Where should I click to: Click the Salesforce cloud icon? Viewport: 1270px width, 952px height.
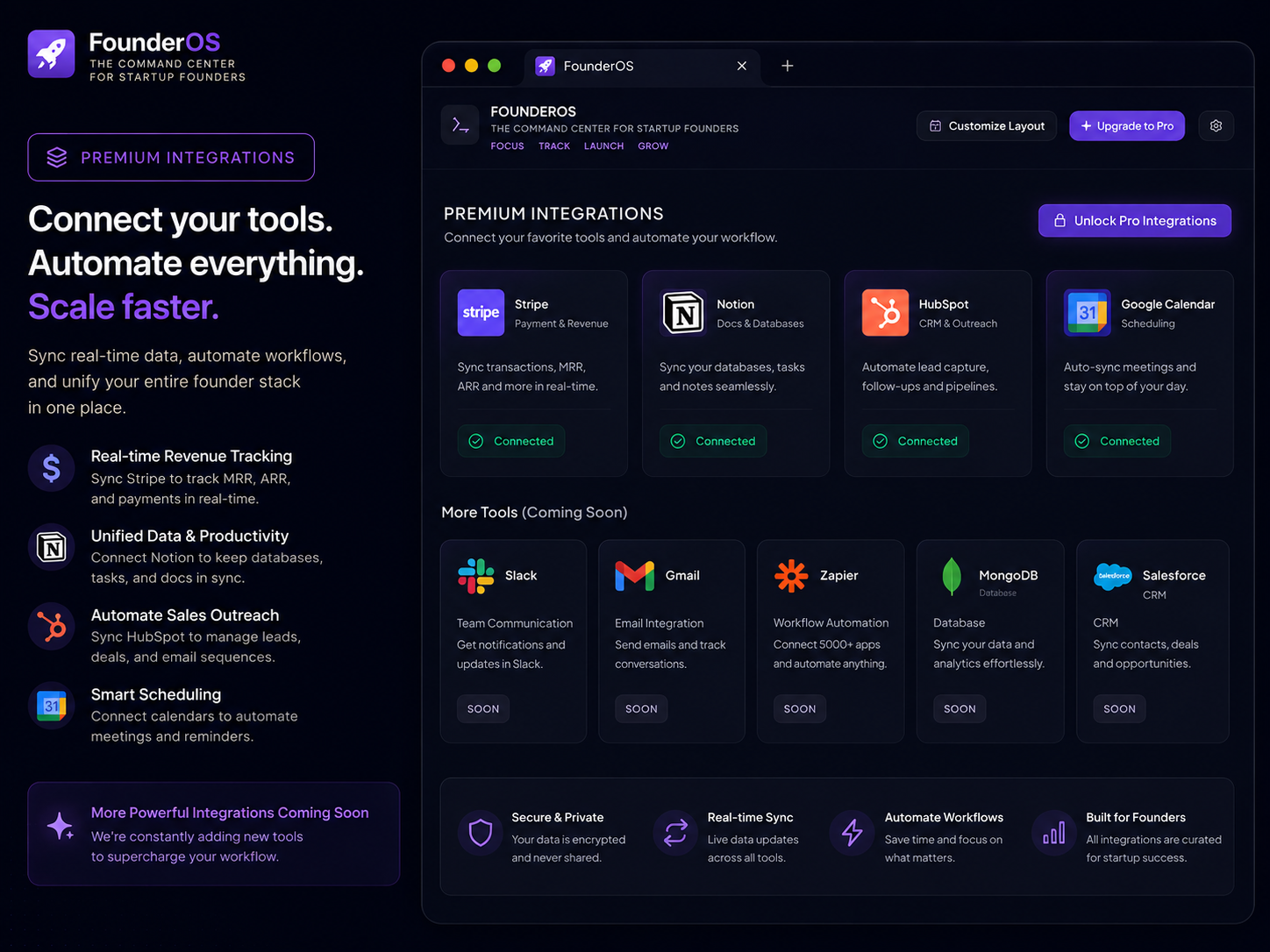pyautogui.click(x=1113, y=576)
